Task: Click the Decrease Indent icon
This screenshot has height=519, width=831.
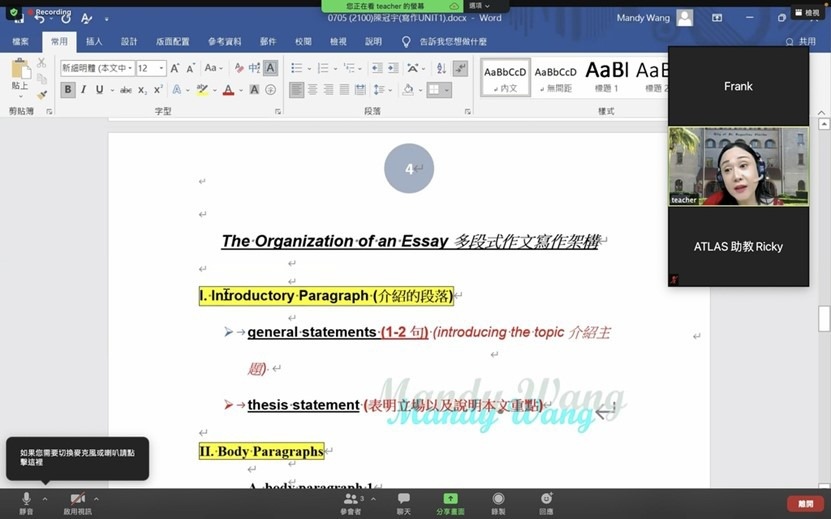Action: (x=377, y=68)
